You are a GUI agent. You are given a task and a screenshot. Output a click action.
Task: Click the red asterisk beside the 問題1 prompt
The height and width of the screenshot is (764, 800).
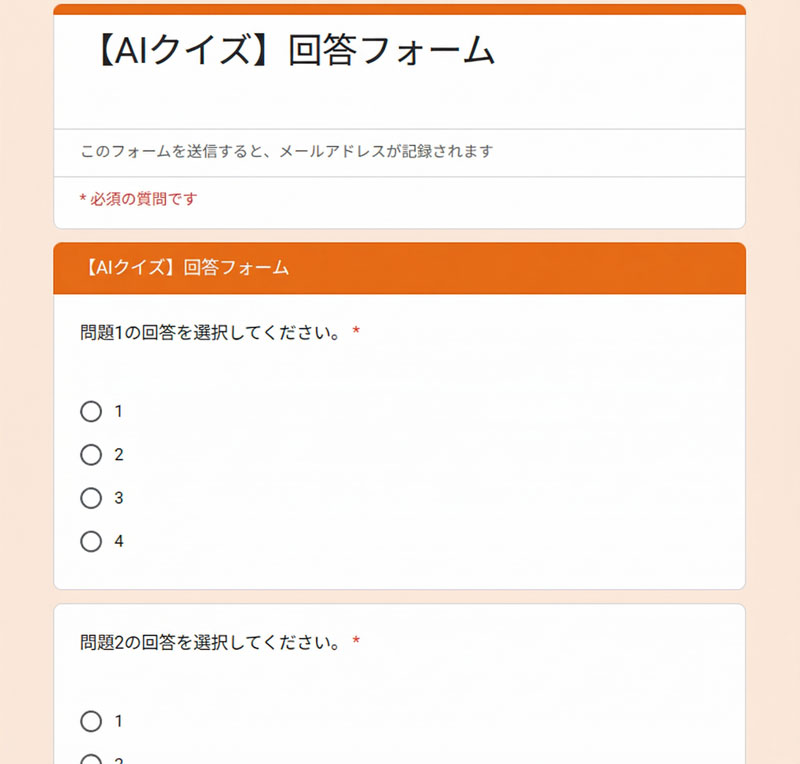point(356,332)
